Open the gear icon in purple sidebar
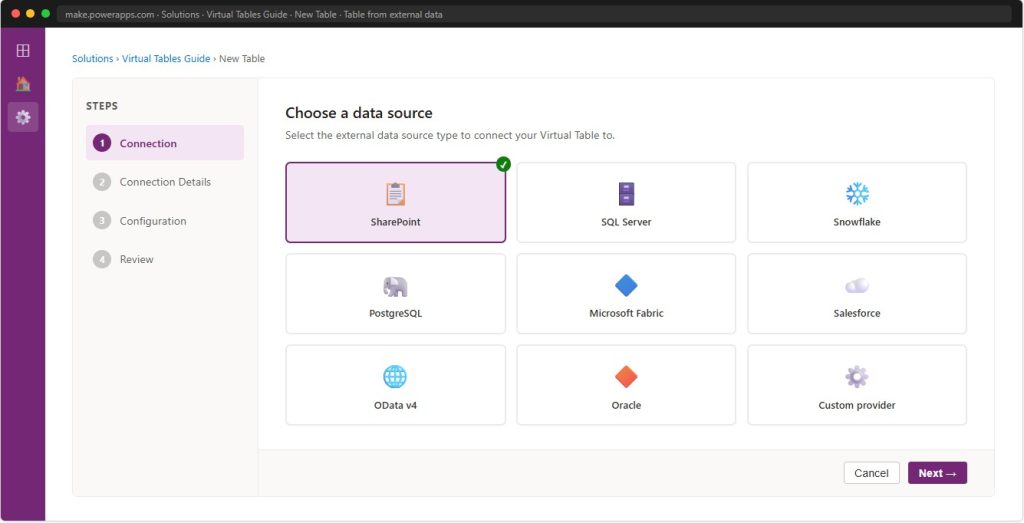This screenshot has height=523, width=1024. click(23, 117)
